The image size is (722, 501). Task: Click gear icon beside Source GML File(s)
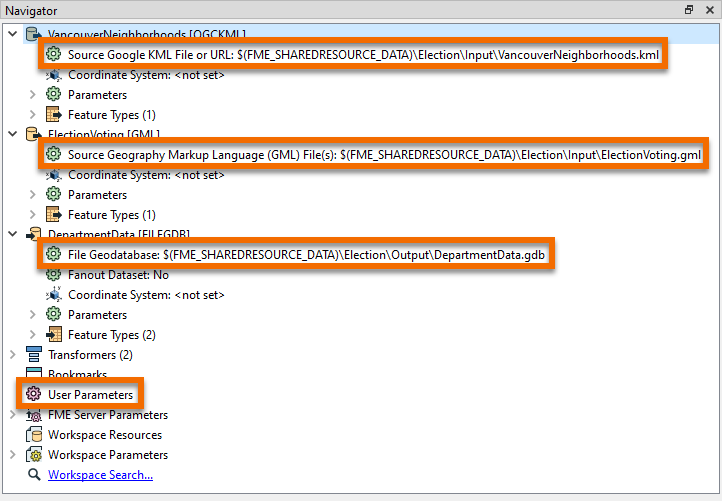[53, 154]
